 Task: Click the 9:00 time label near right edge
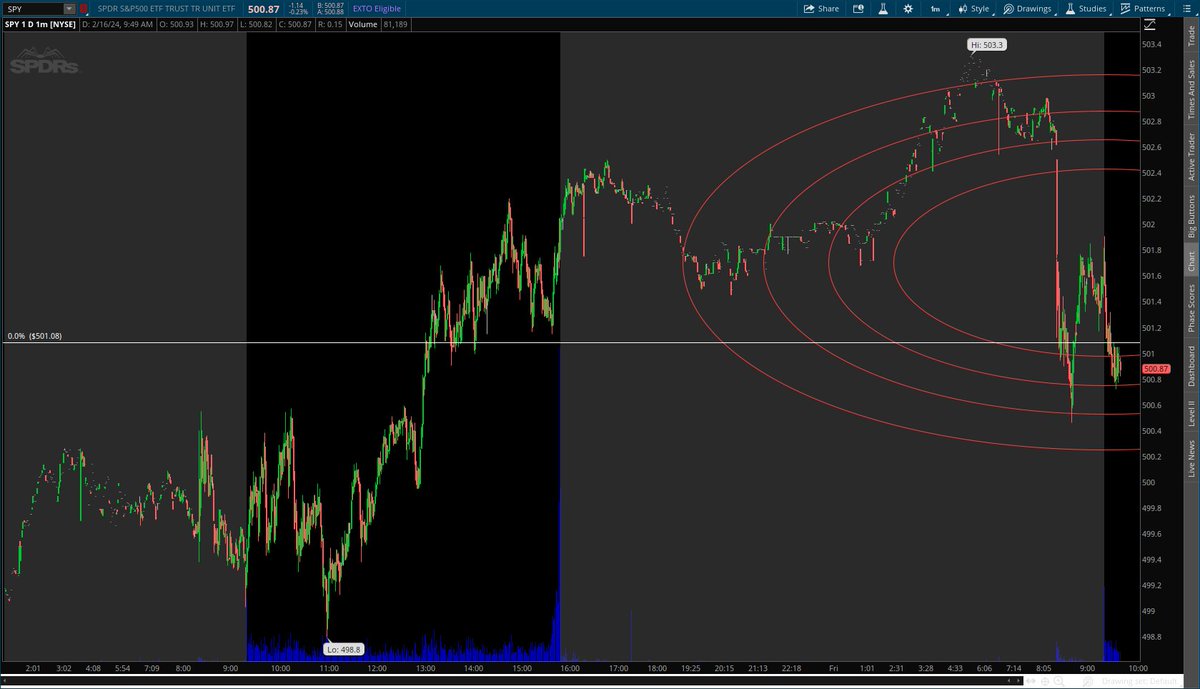click(1087, 668)
